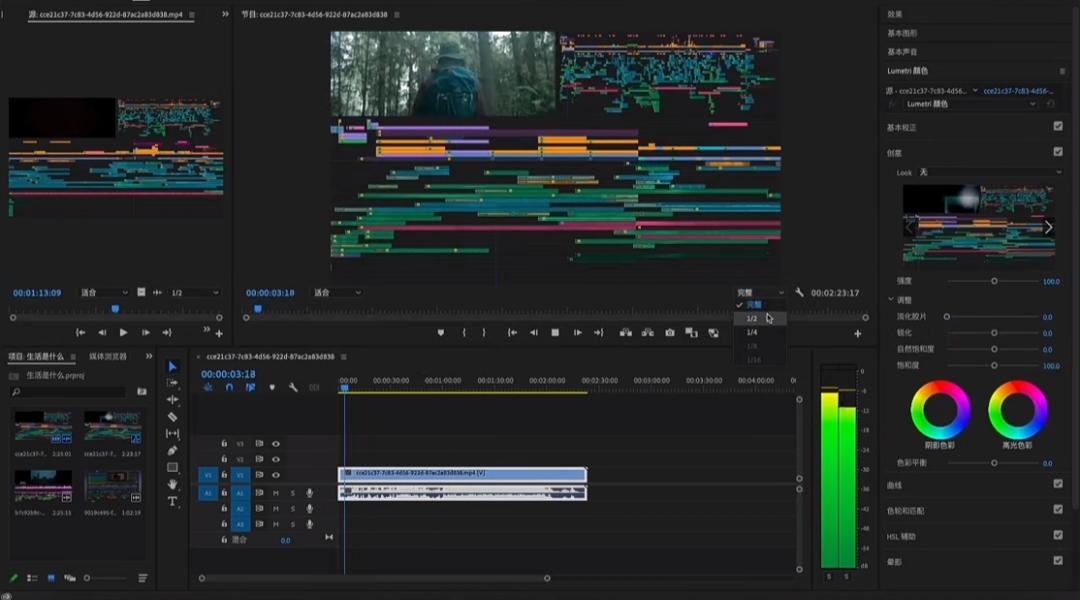This screenshot has width=1080, height=600.
Task: Open program monitor button editor plus
Action: [858, 333]
